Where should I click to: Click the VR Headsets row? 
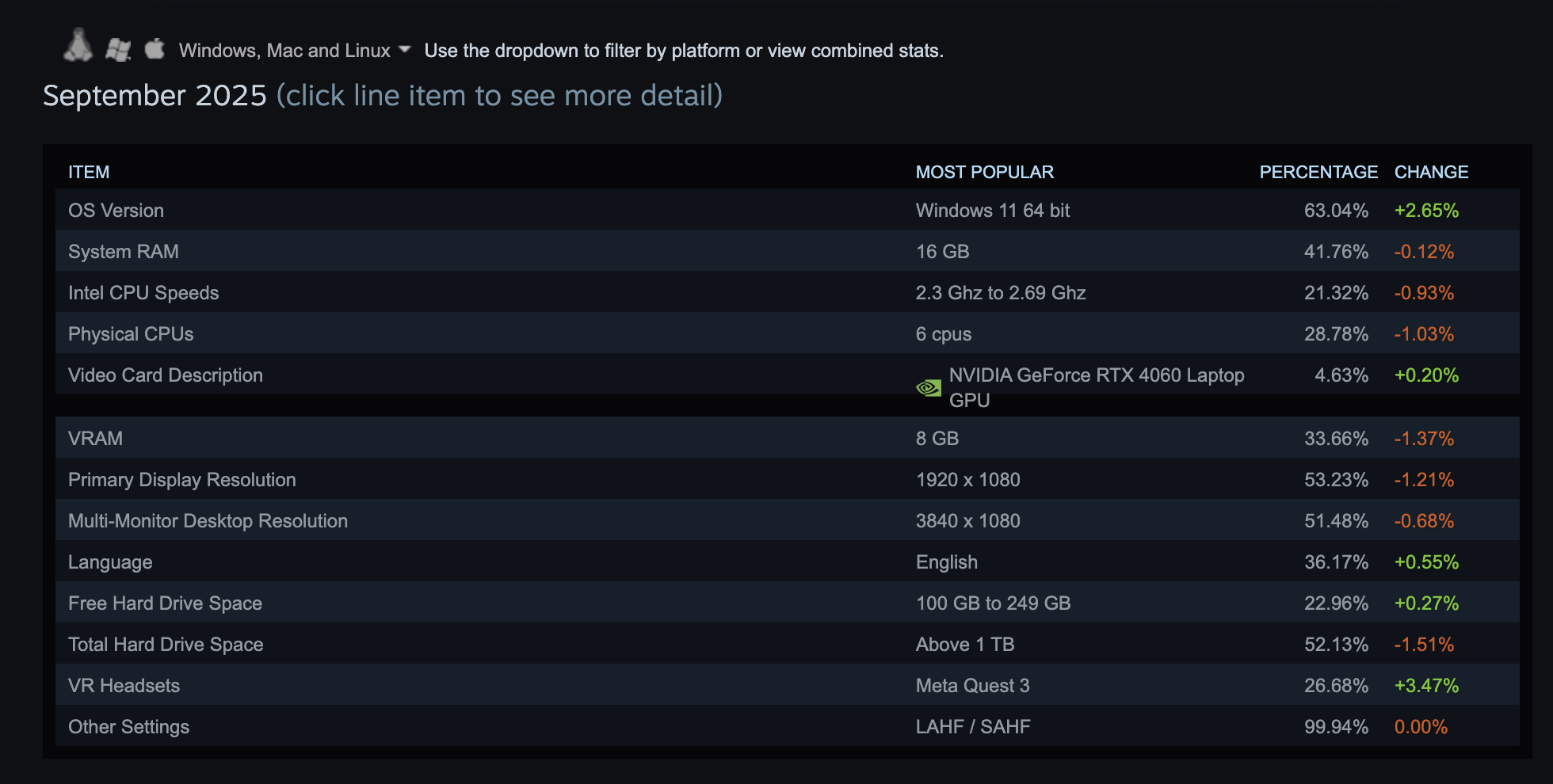pyautogui.click(x=124, y=686)
